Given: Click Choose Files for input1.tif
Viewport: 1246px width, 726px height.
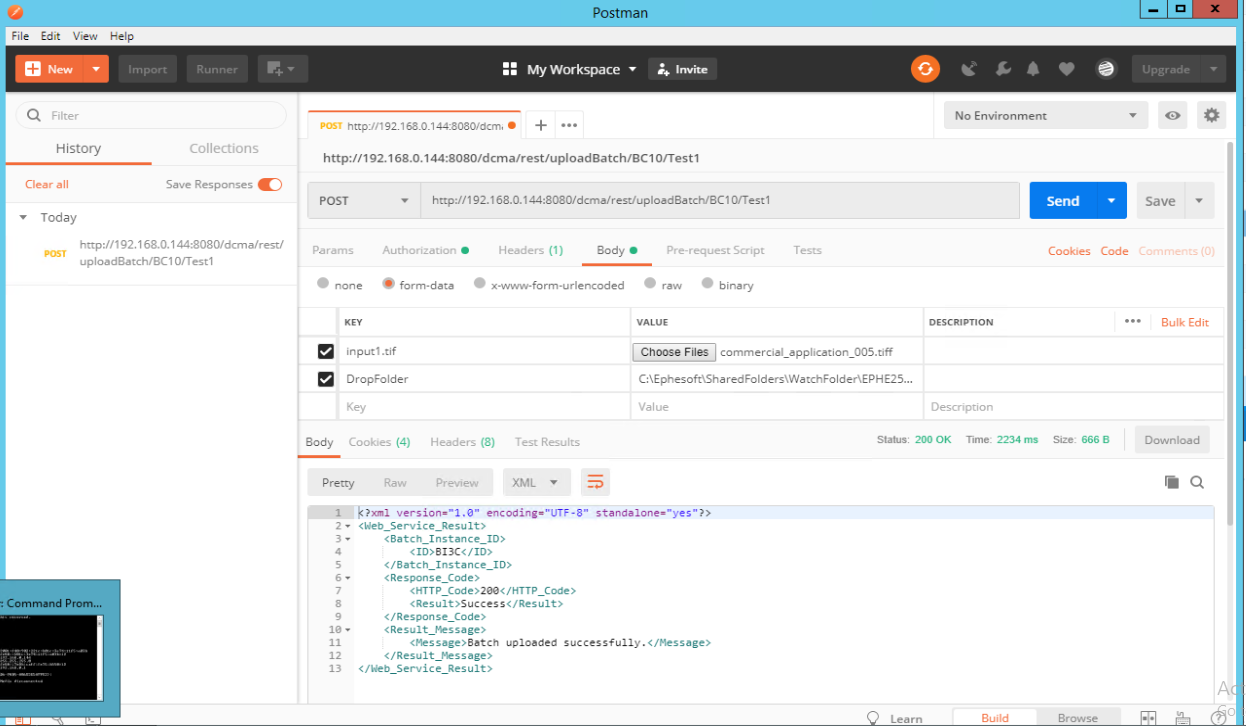Looking at the screenshot, I should click(x=674, y=352).
